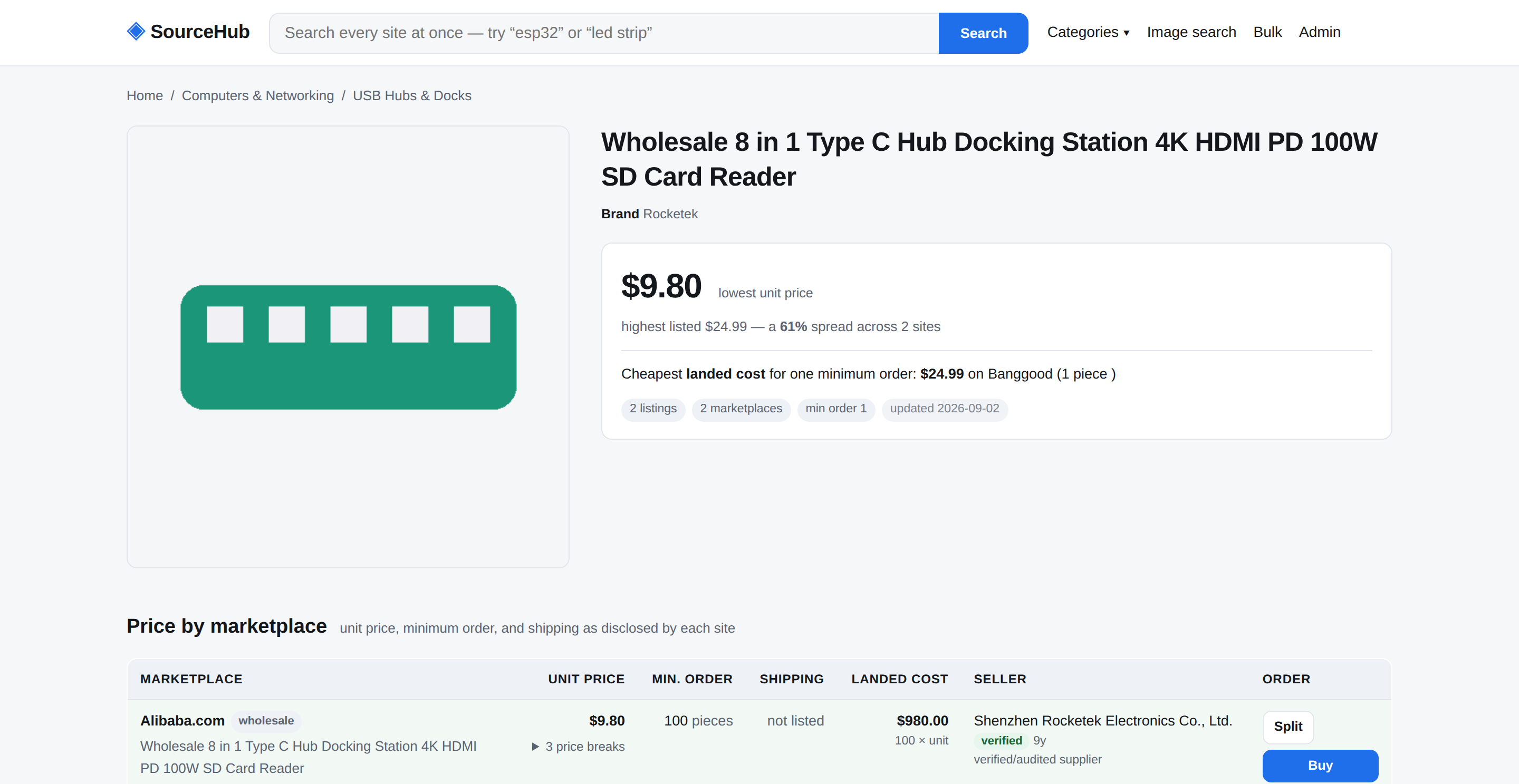Click the "not listed" shipping cell

[x=795, y=721]
